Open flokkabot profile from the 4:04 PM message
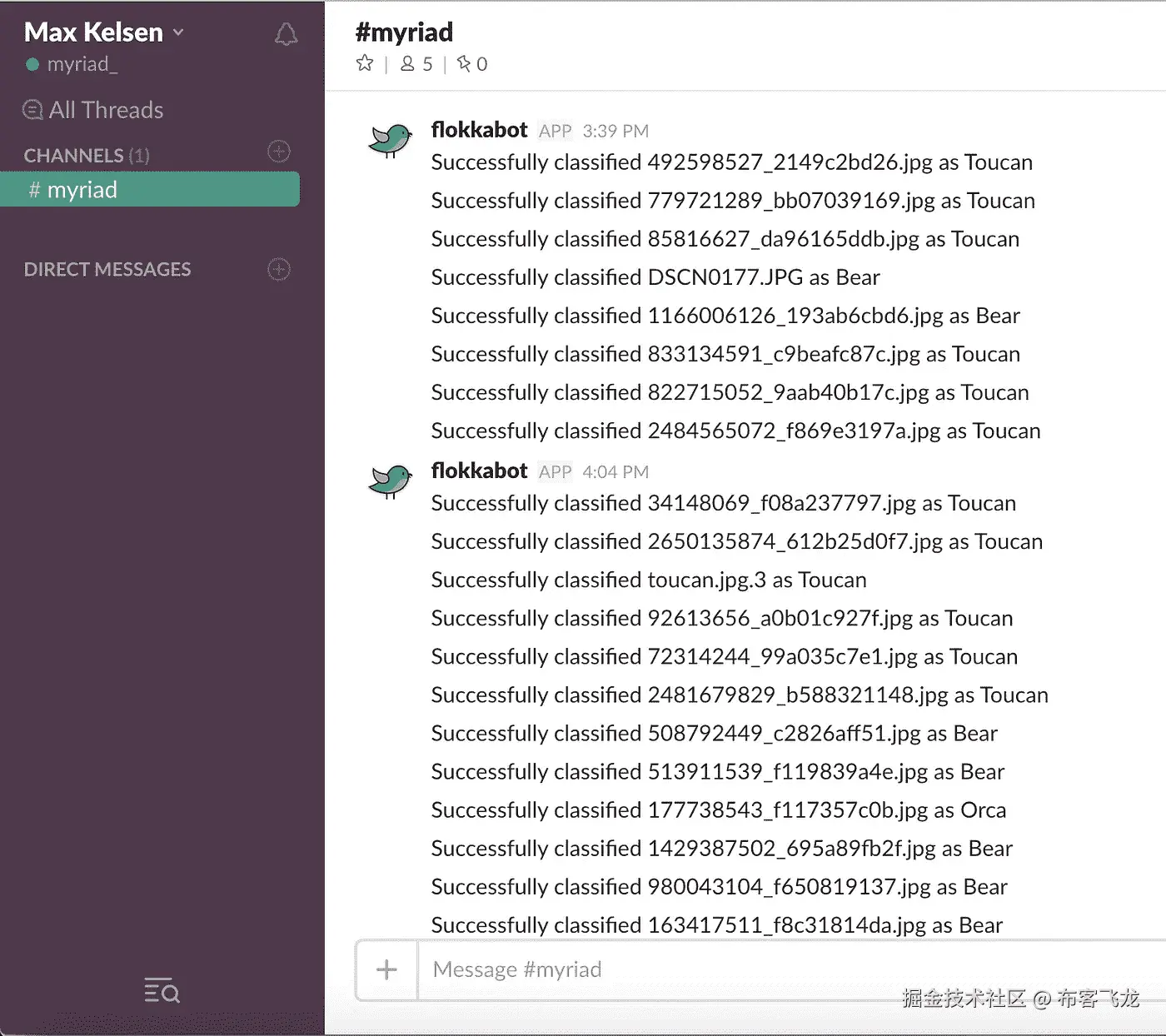Image resolution: width=1166 pixels, height=1036 pixels. (x=479, y=471)
